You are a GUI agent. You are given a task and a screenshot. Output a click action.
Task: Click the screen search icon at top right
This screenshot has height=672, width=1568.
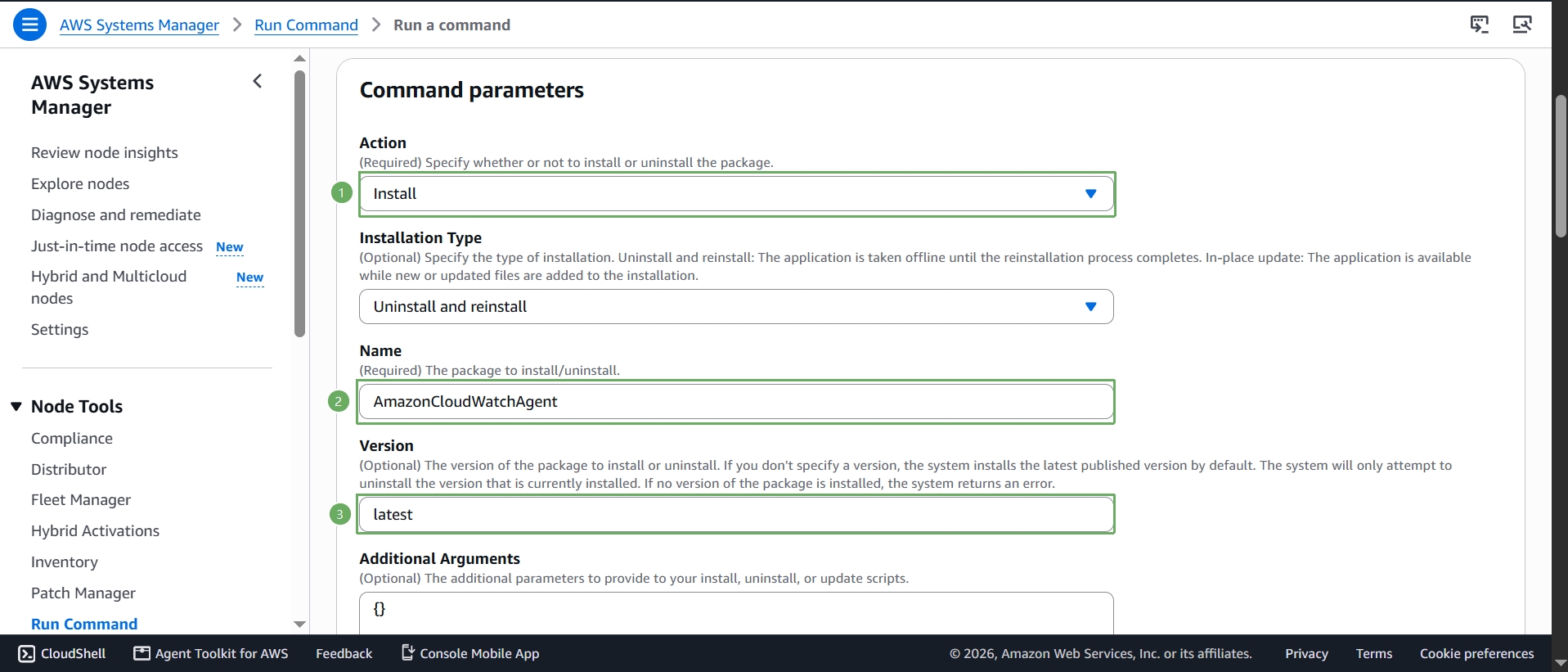tap(1522, 25)
